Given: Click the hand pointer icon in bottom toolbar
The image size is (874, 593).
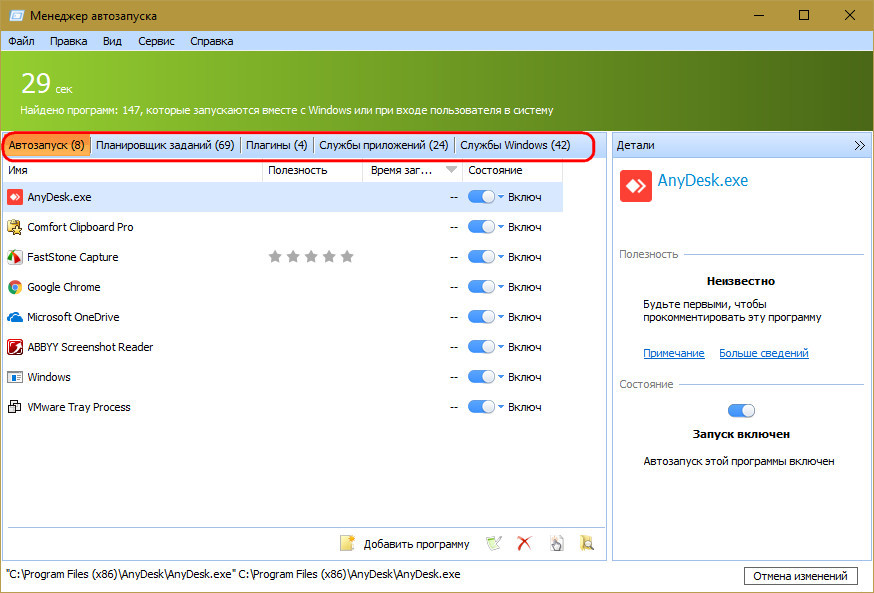Looking at the screenshot, I should coord(556,543).
